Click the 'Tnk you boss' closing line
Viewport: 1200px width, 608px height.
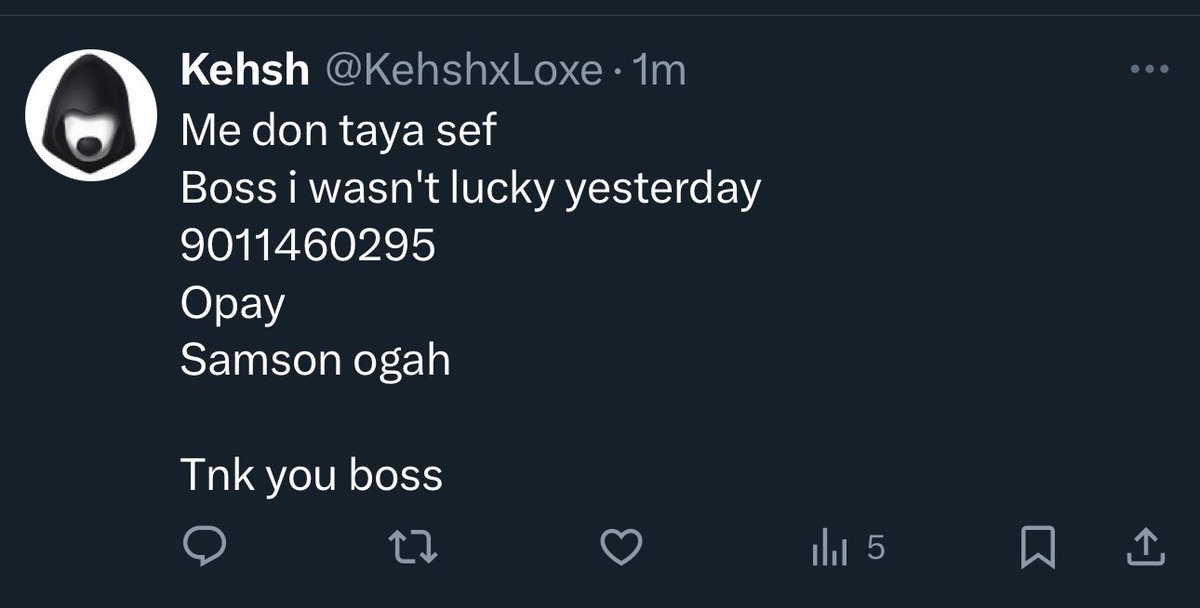coord(312,476)
